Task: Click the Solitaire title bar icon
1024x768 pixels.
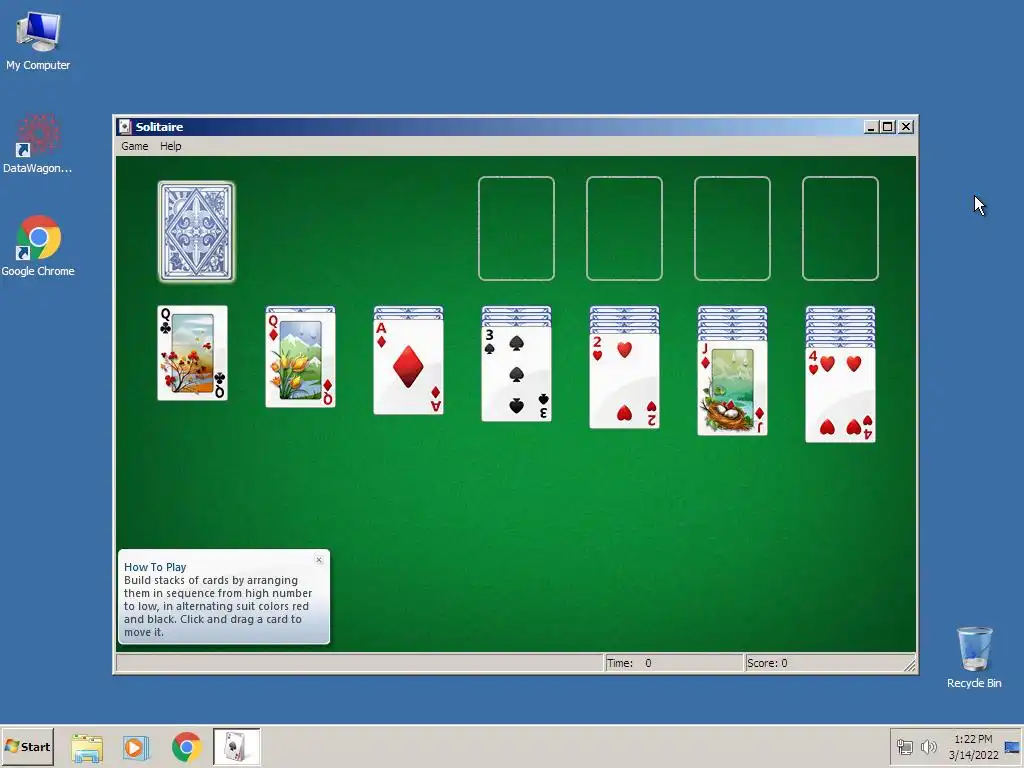Action: click(x=125, y=127)
